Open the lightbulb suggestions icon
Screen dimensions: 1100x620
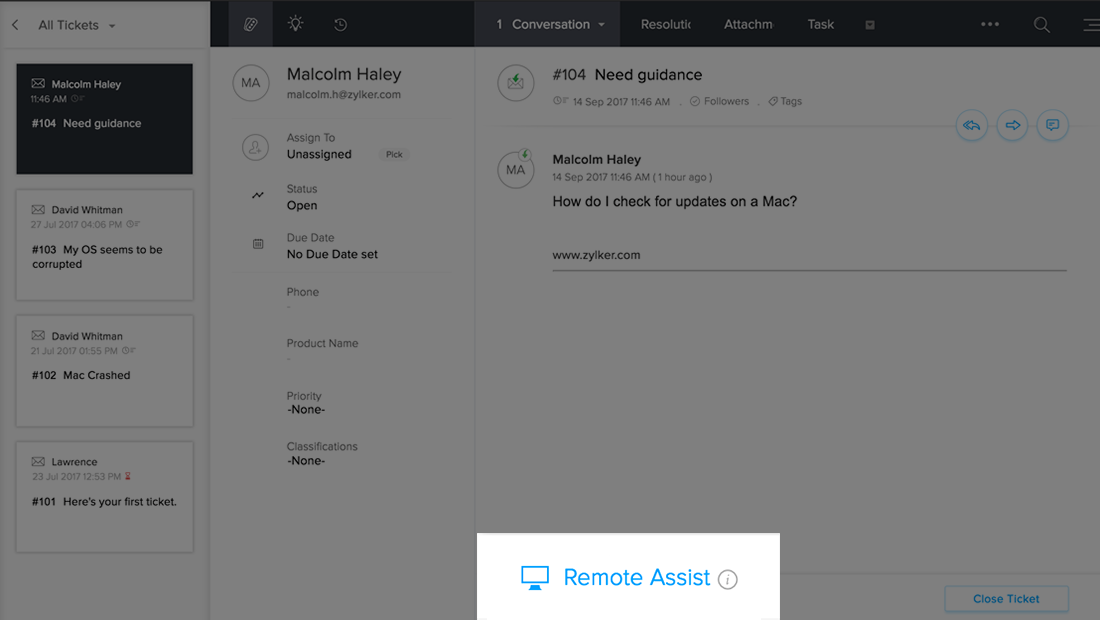point(295,24)
